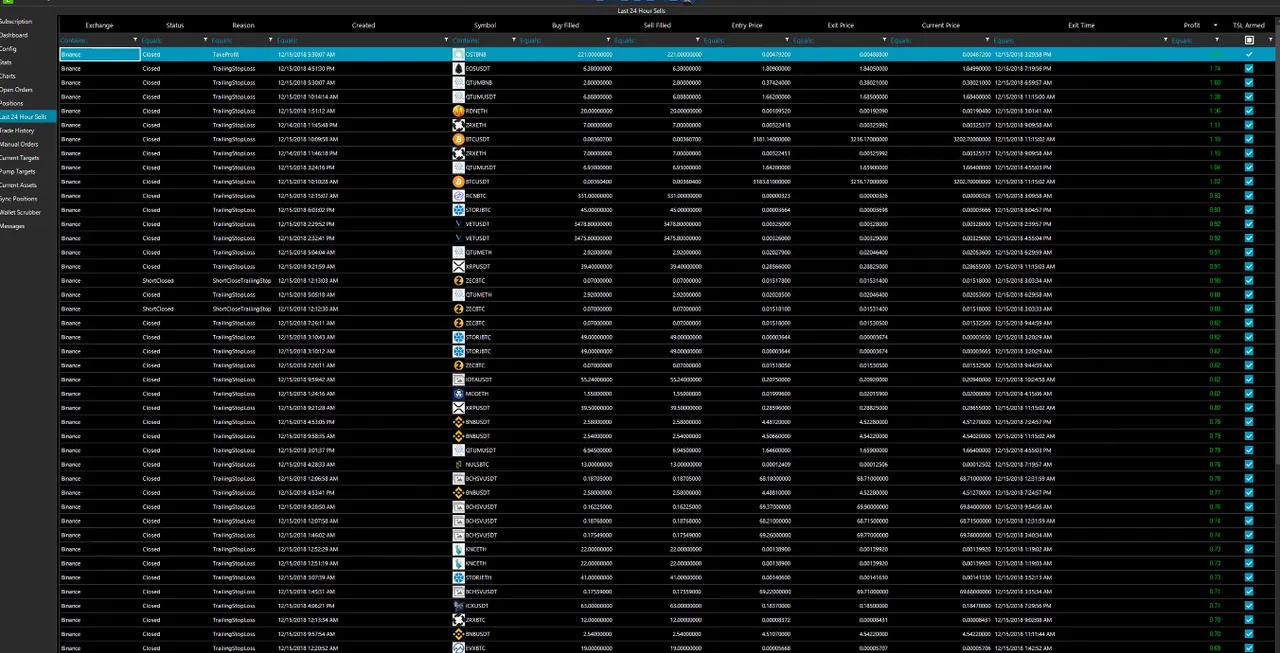Screen dimensions: 1280x653
Task: Click the NULSBTC coin icon
Action: 458,464
